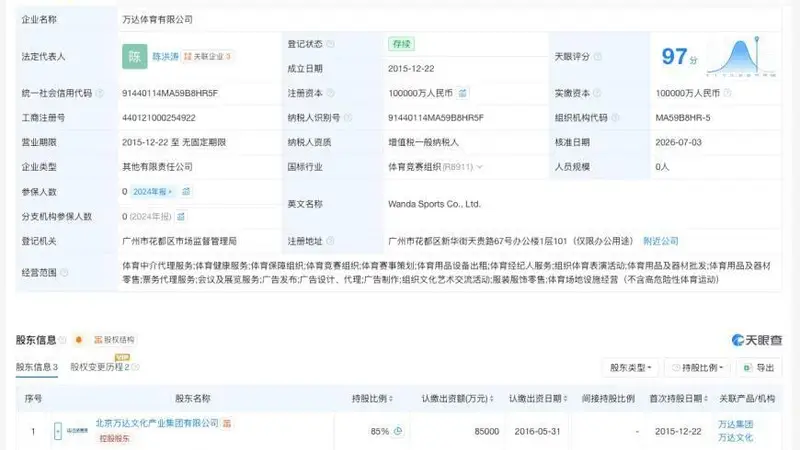Image resolution: width=800 pixels, height=450 pixels.
Task: Click the orange dot icon beside 股东信息
Action: click(79, 340)
